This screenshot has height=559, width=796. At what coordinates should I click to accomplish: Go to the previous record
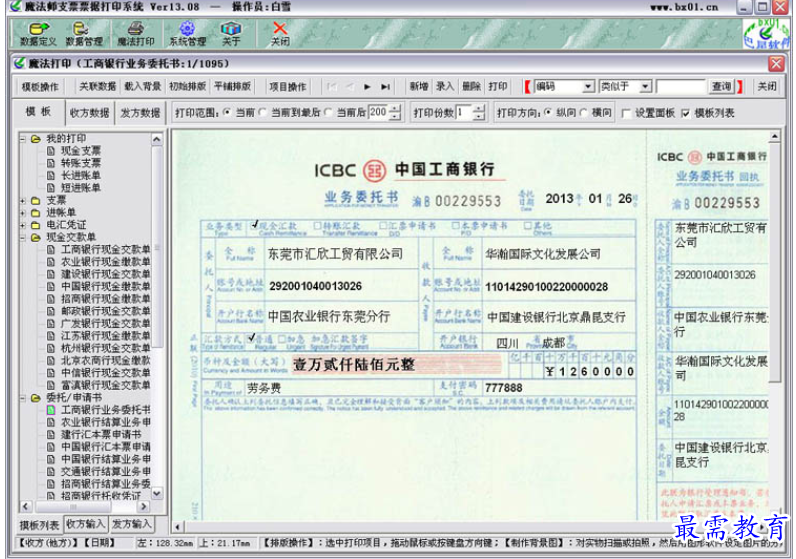(x=350, y=87)
